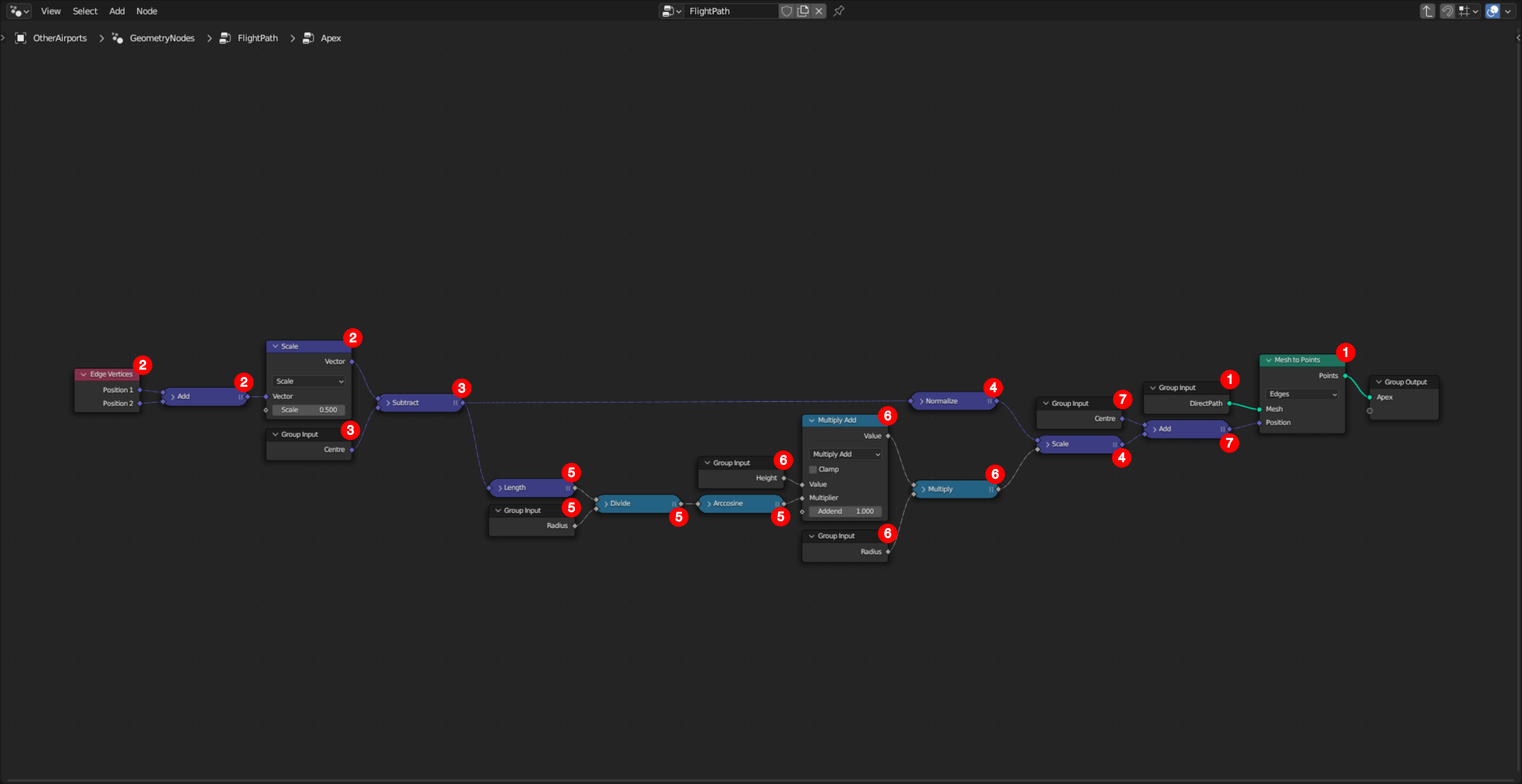
Task: Click the Position 2 output socket
Action: click(x=140, y=404)
